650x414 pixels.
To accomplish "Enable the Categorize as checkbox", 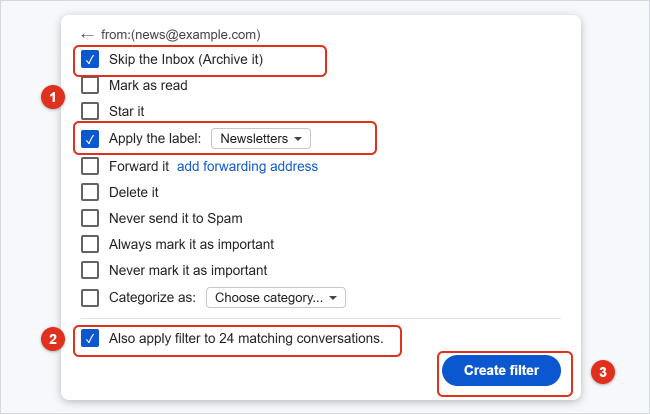I will click(90, 298).
